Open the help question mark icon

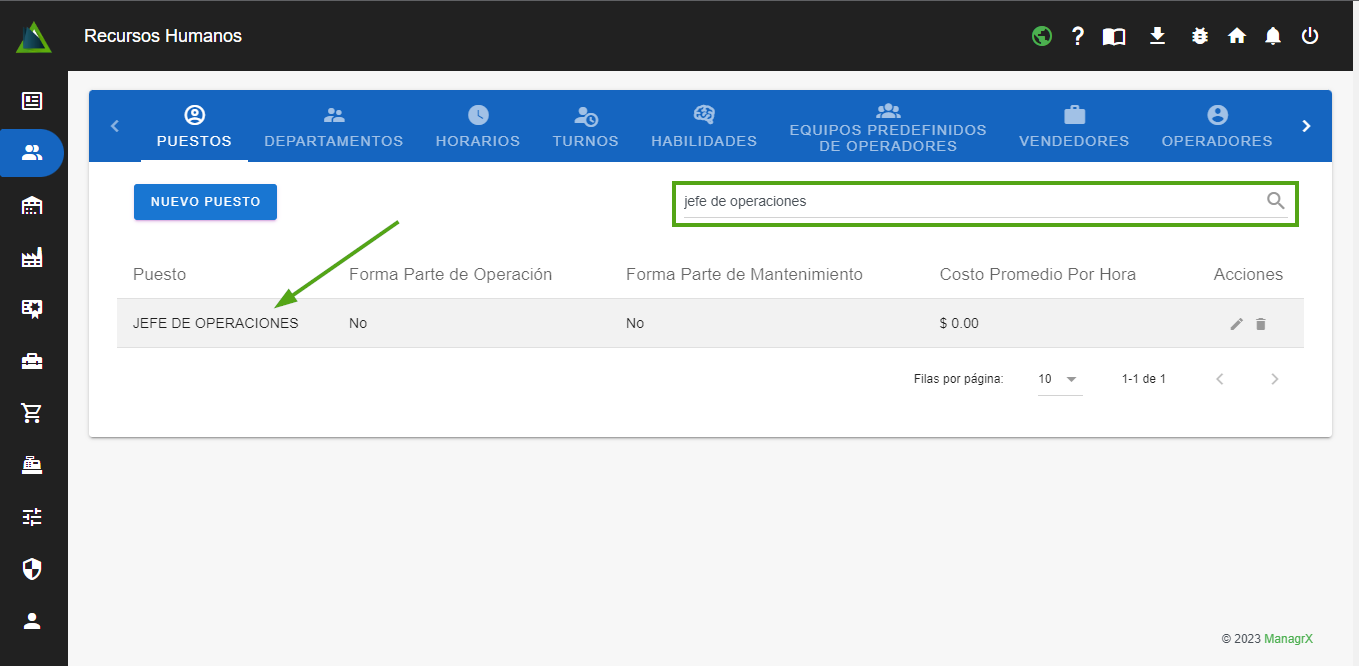[1077, 36]
